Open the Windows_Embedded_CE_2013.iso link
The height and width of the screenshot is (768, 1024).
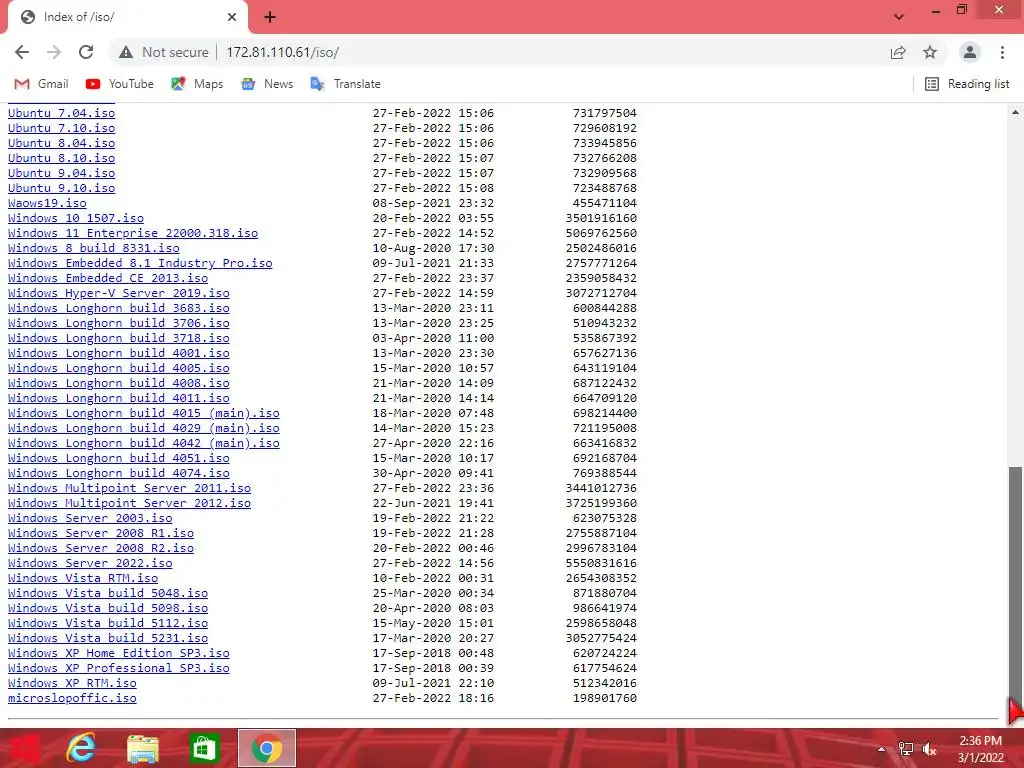click(x=108, y=278)
